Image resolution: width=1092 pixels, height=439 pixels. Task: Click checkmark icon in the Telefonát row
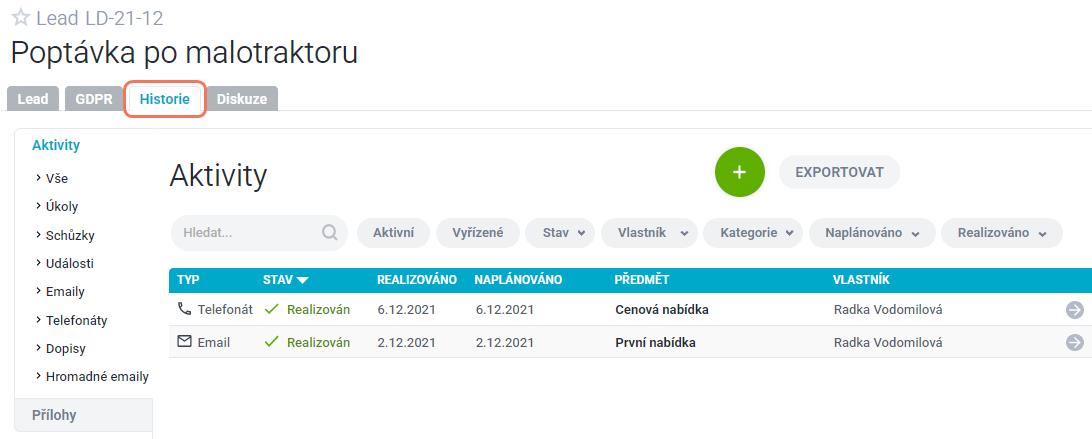point(272,309)
